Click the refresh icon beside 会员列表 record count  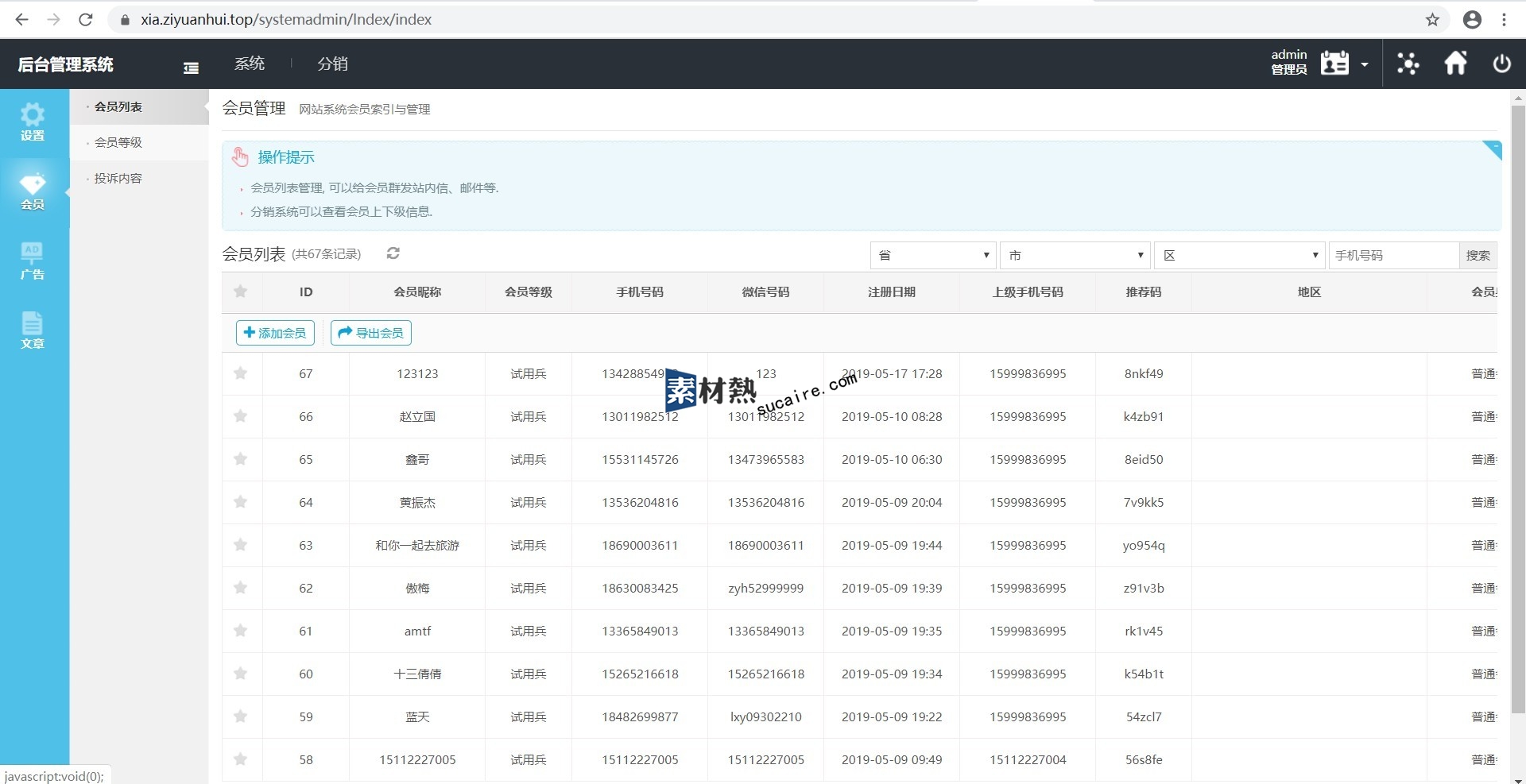click(393, 253)
